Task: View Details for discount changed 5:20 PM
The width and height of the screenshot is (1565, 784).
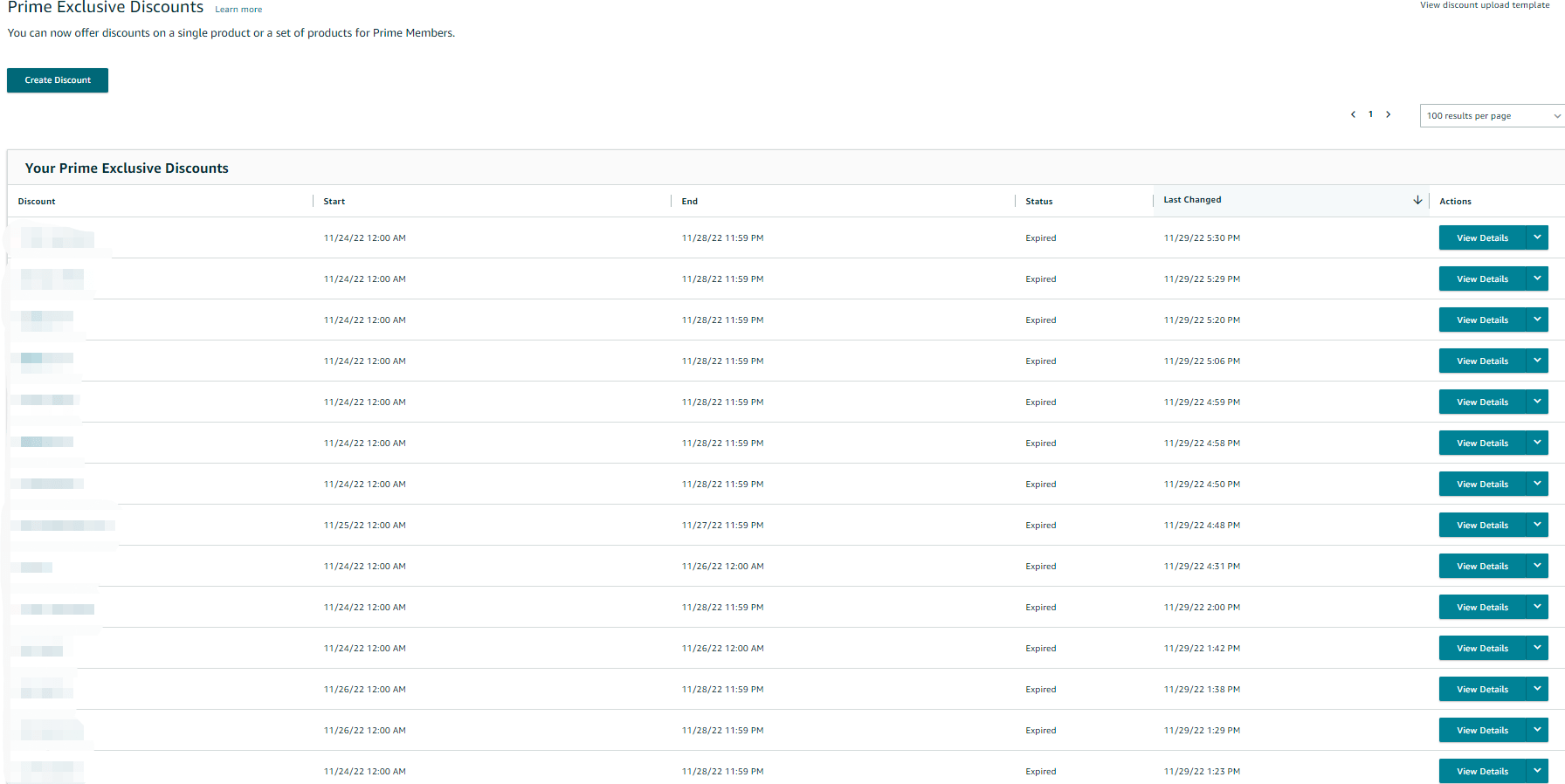Action: [x=1482, y=320]
